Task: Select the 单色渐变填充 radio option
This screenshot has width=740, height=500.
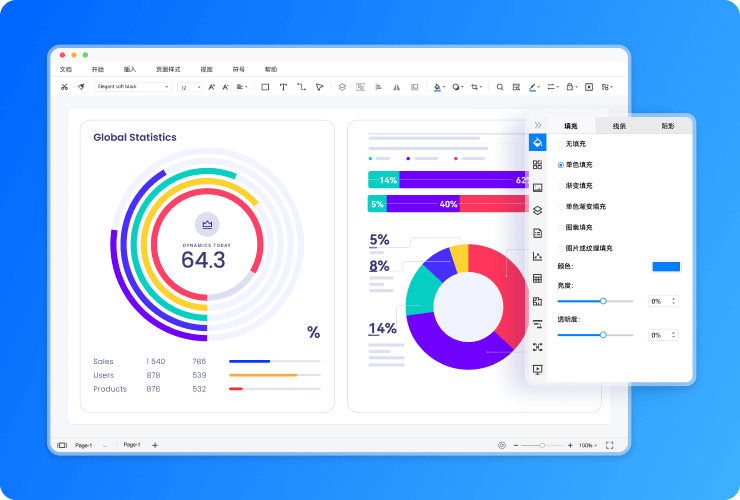Action: tap(561, 206)
